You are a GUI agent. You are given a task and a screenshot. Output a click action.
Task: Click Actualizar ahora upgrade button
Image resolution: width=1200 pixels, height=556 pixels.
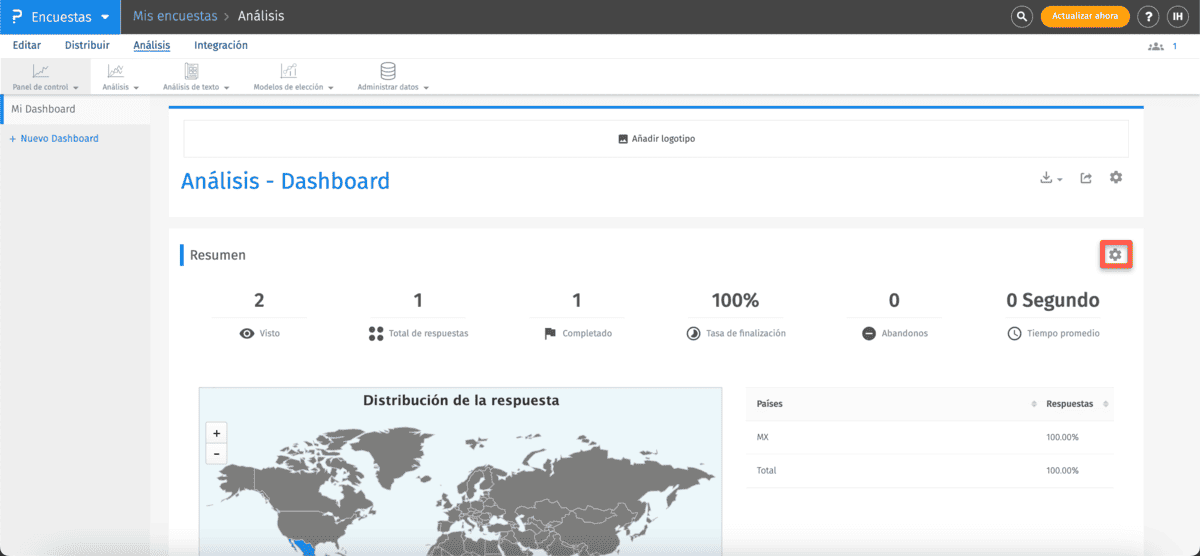tap(1085, 16)
